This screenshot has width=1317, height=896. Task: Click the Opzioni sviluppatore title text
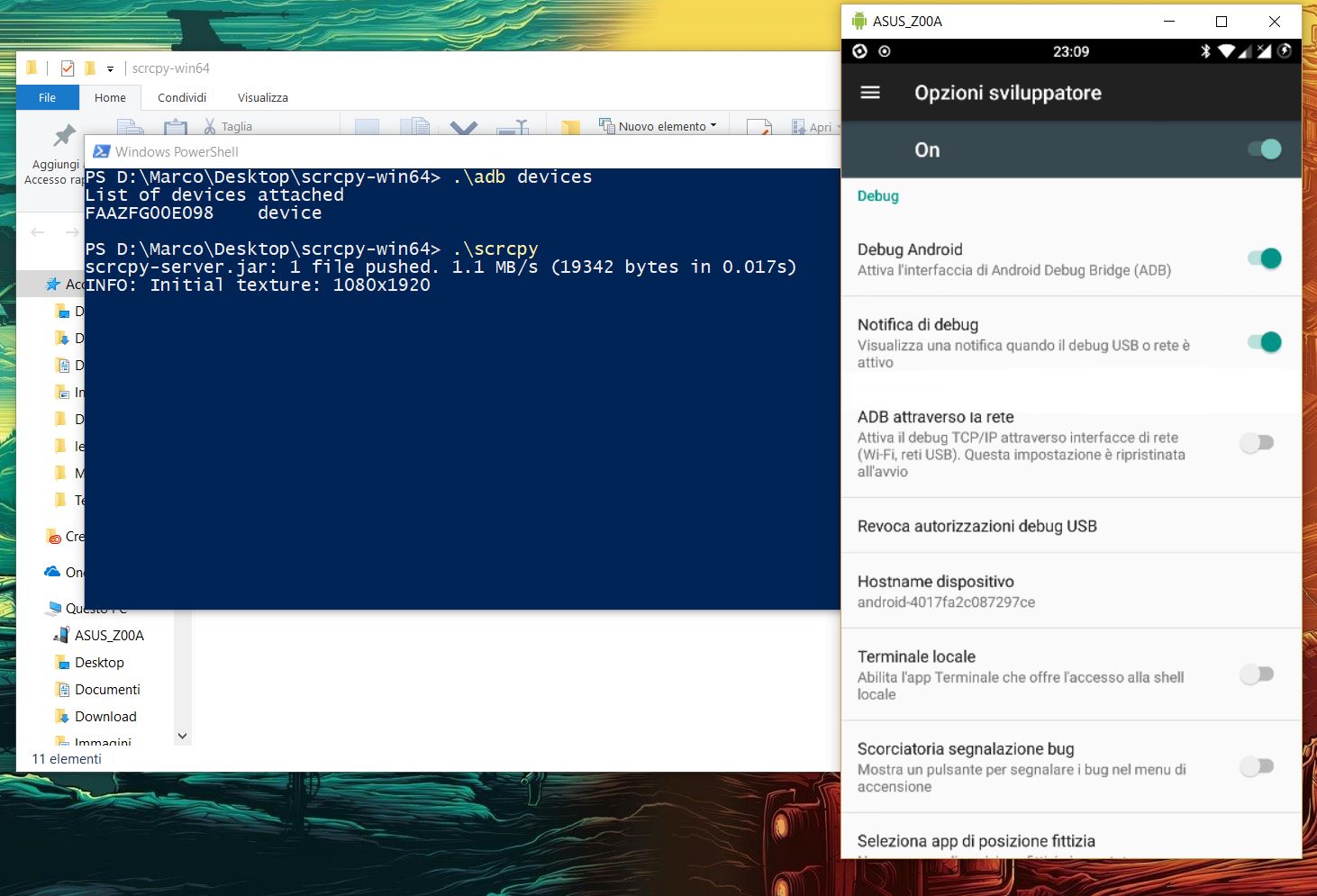[1007, 93]
